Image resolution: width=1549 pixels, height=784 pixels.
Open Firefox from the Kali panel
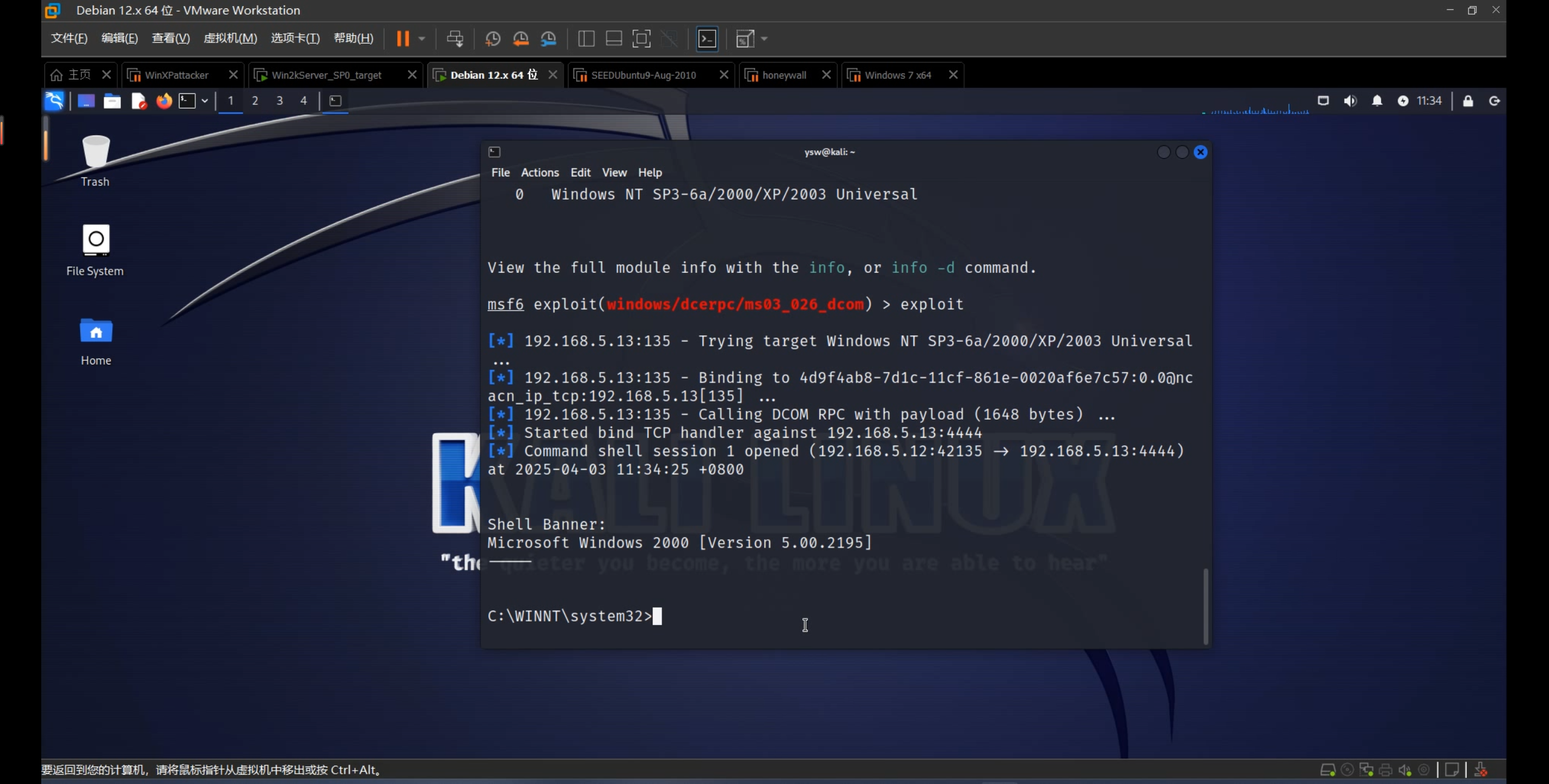tap(164, 101)
